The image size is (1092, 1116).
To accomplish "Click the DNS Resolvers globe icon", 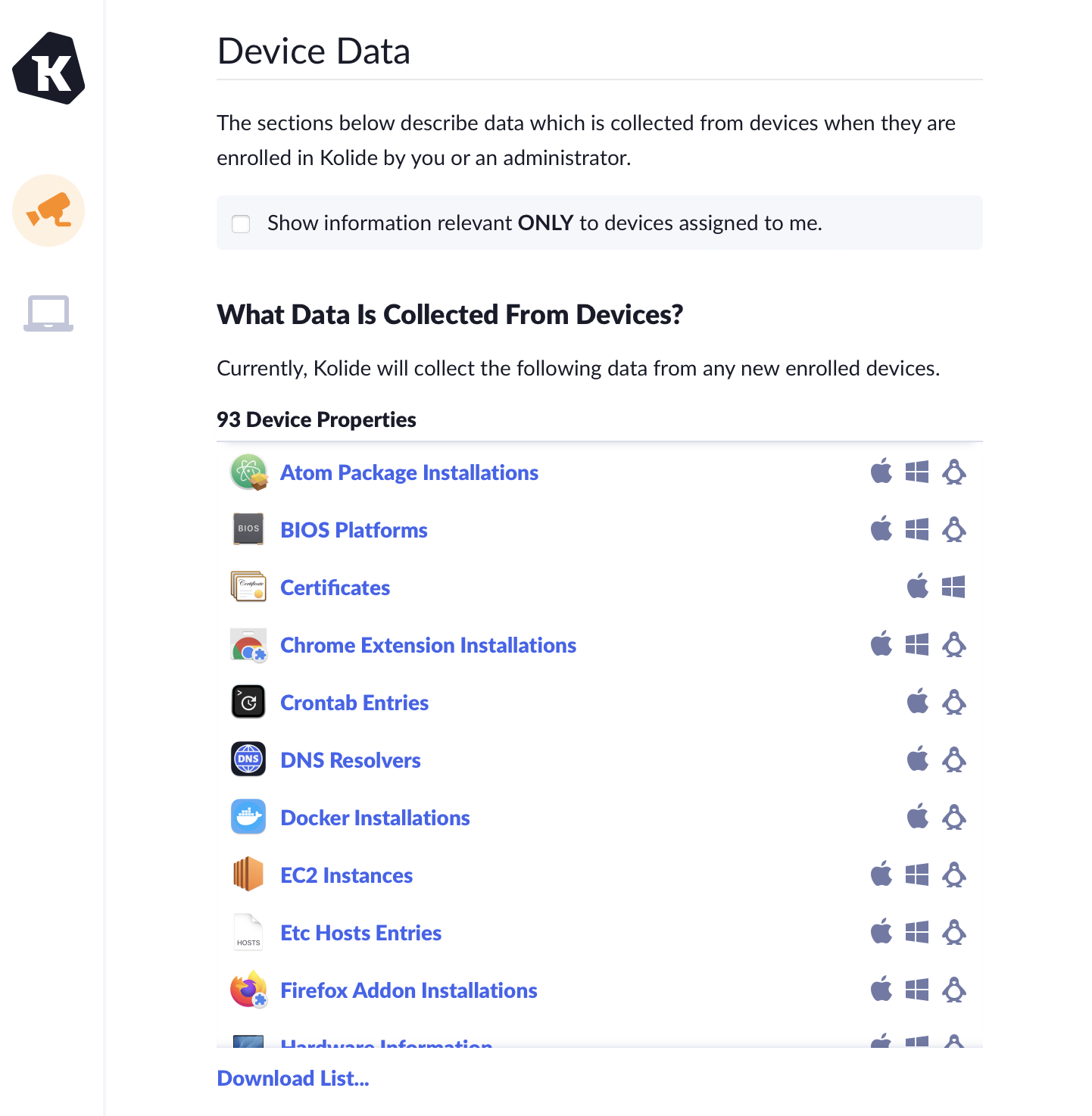I will click(x=248, y=759).
